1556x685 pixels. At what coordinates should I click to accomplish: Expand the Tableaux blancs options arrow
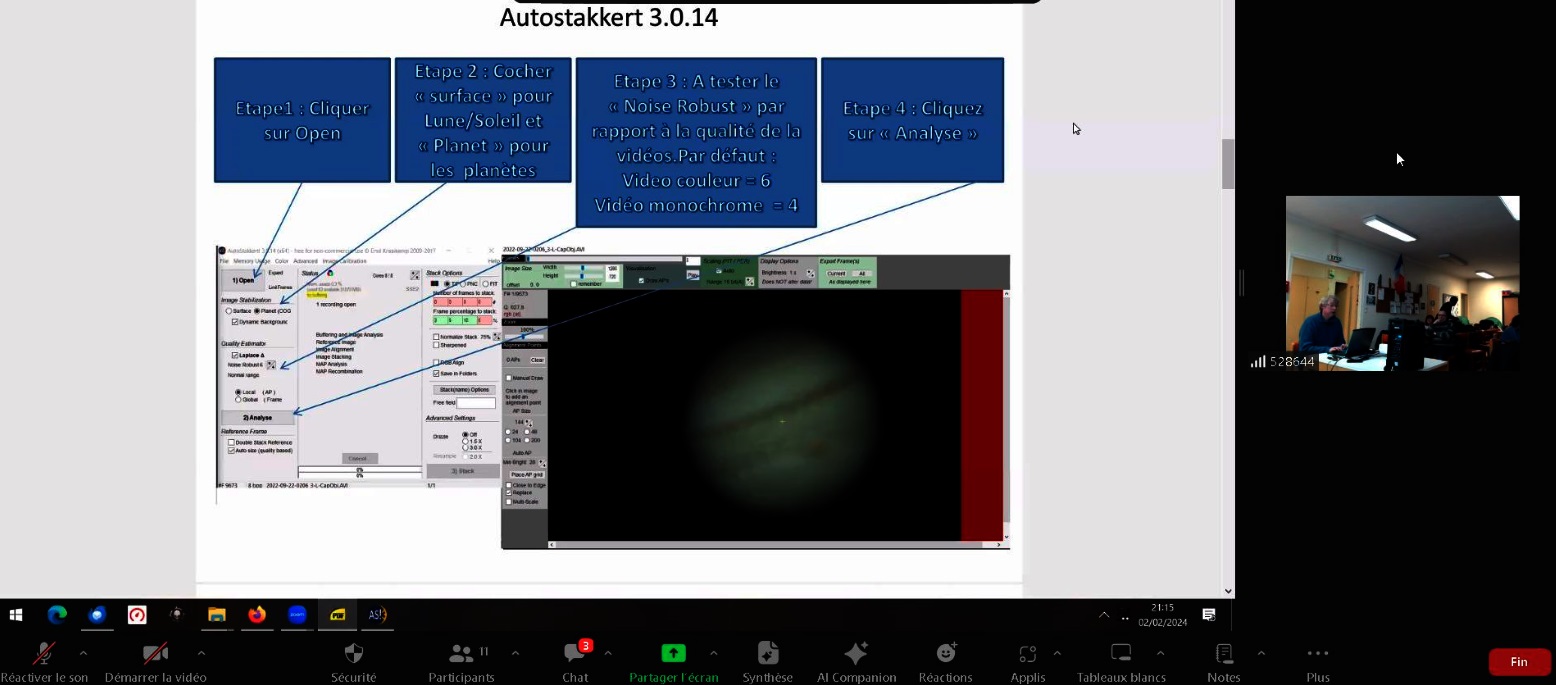[1160, 653]
